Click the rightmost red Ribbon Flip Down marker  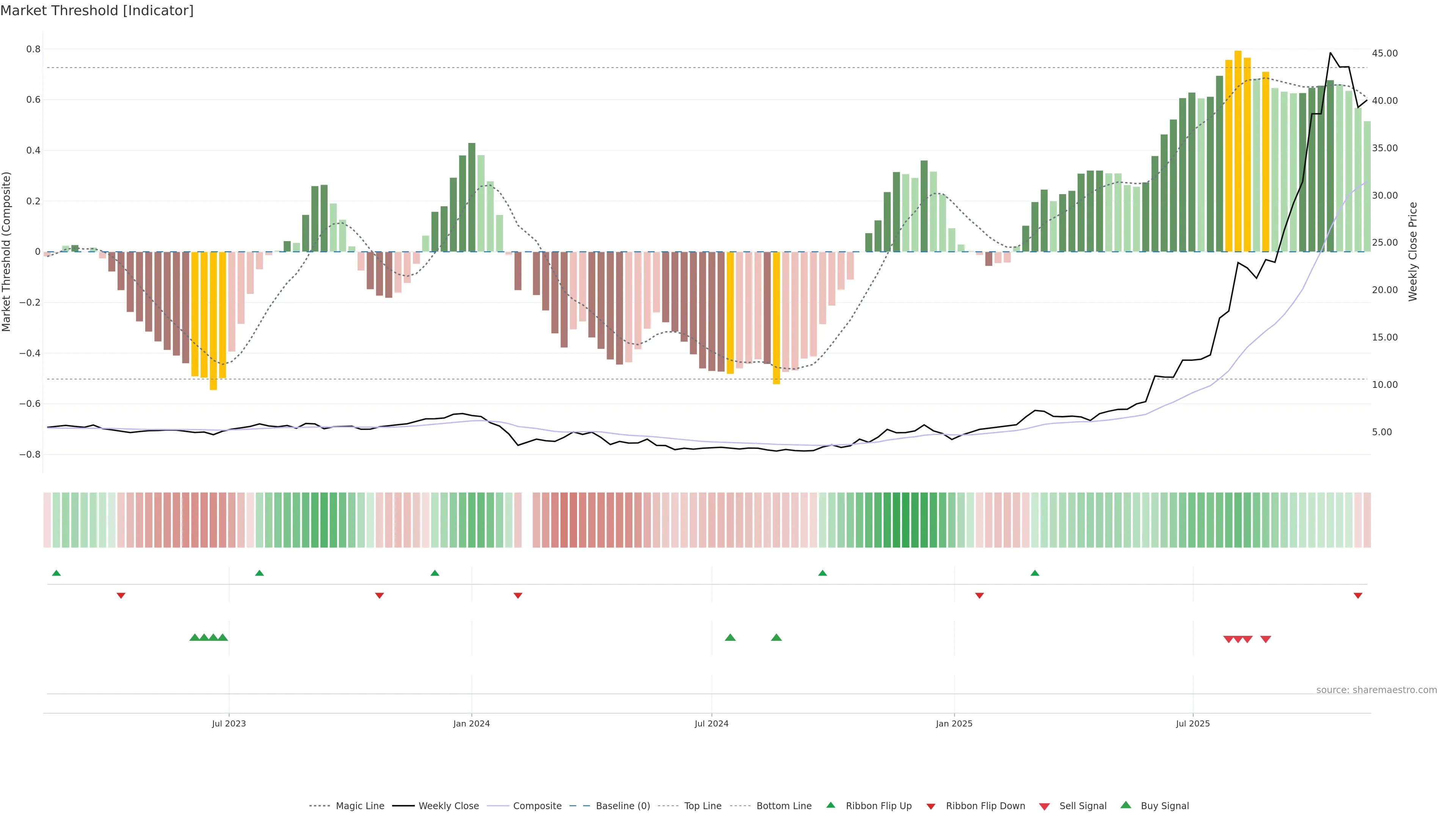(1358, 596)
